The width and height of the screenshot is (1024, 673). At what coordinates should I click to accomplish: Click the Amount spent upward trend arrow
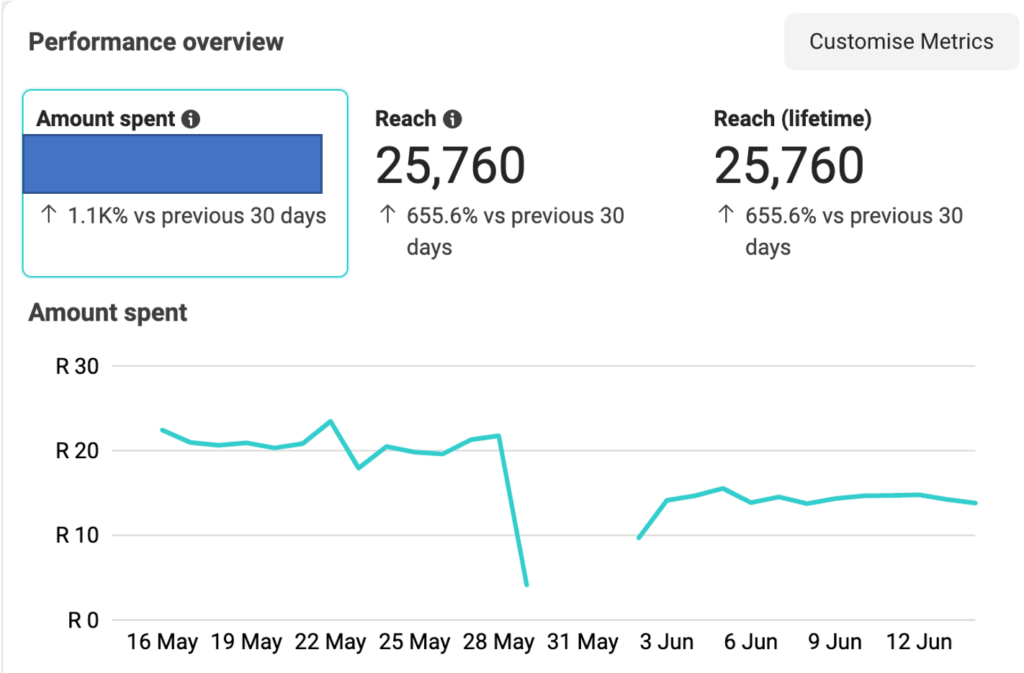click(49, 213)
